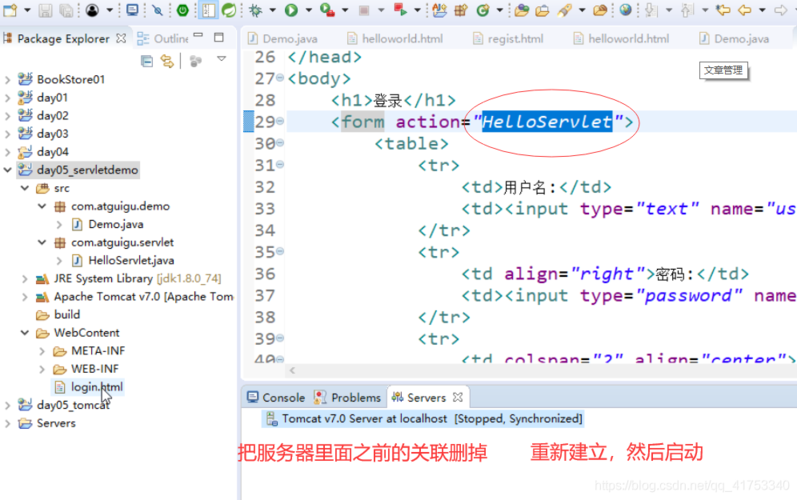Click the Open Type toolbar icon

521,10
